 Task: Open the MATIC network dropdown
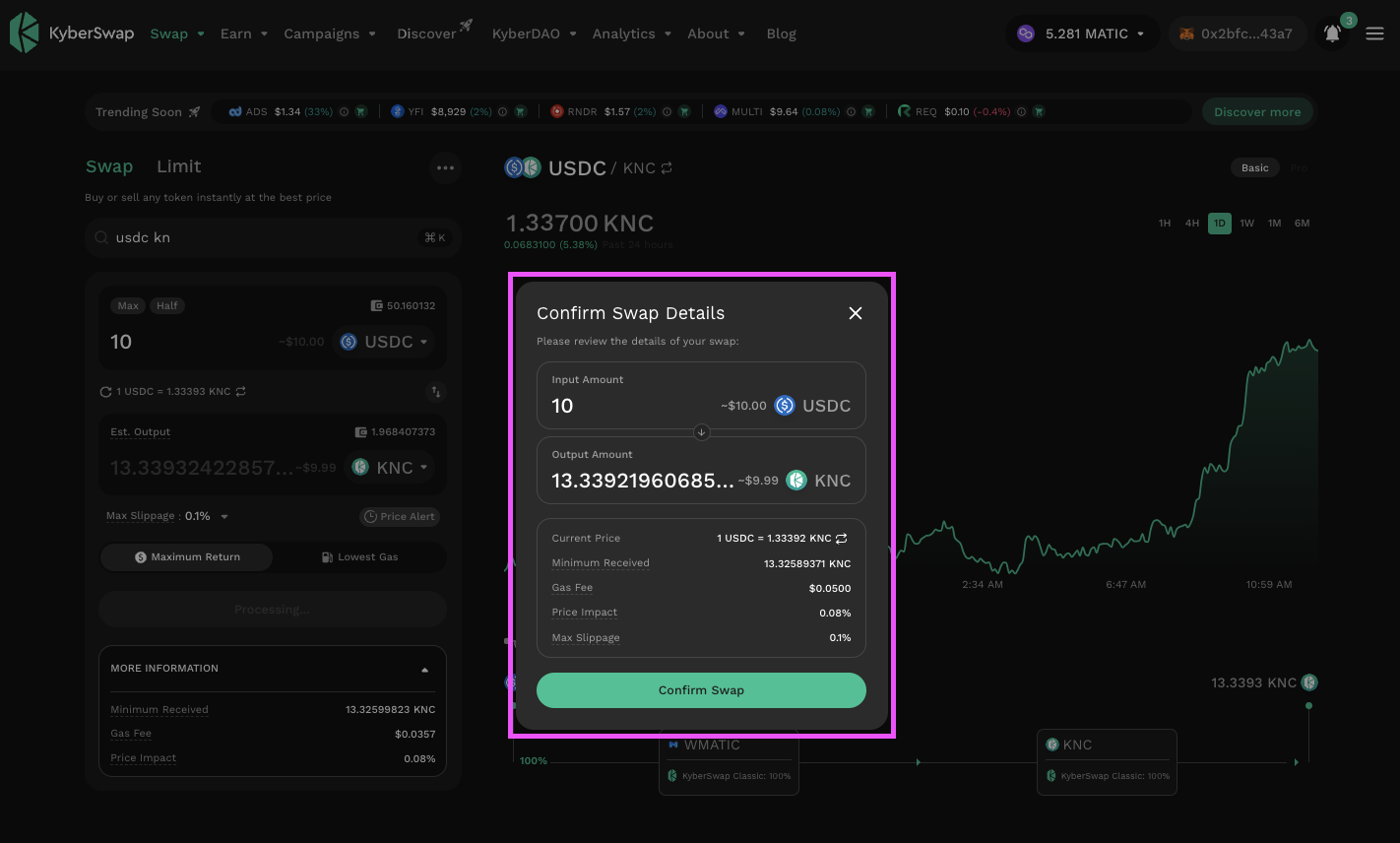click(1082, 33)
